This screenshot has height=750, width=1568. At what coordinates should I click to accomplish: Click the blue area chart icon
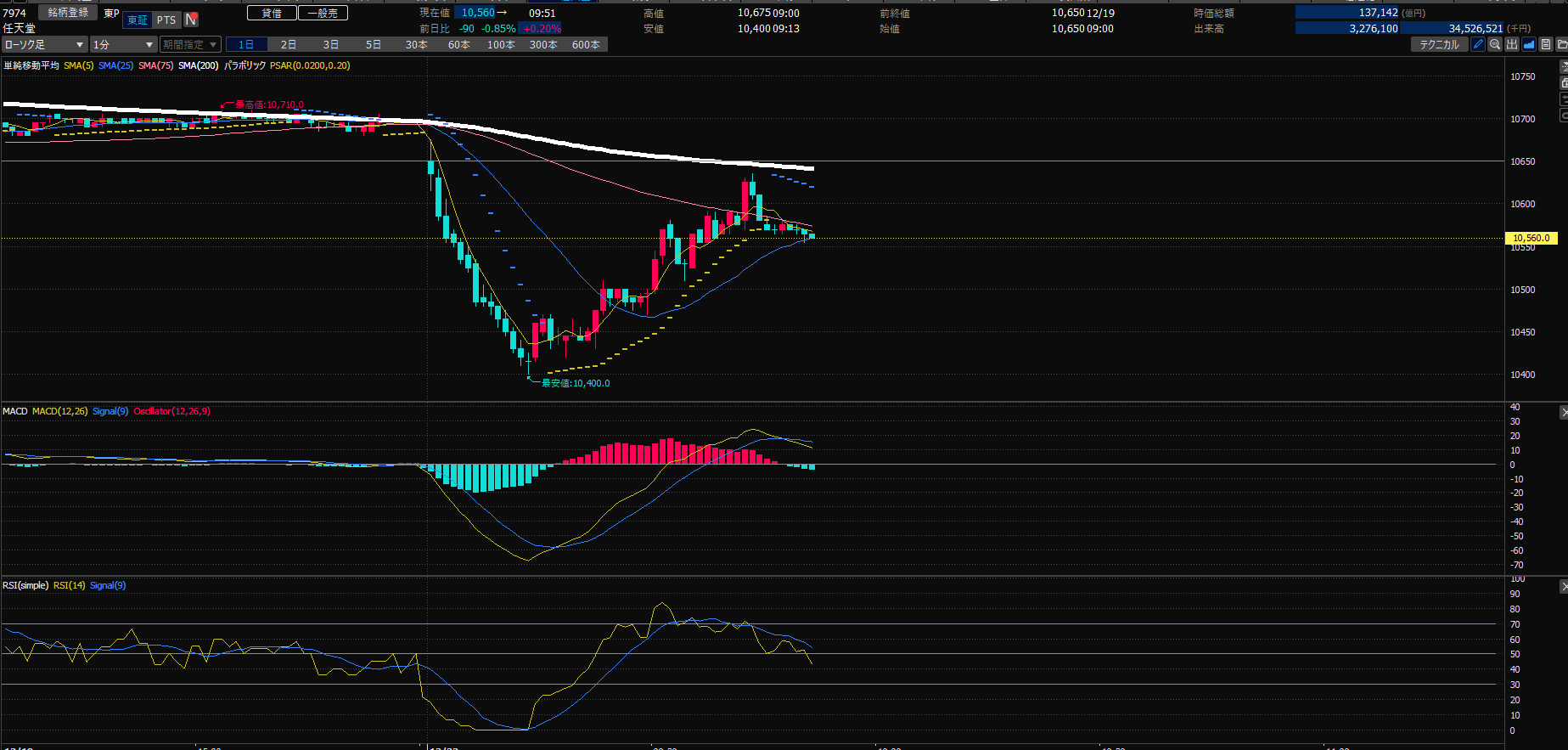[x=1529, y=45]
